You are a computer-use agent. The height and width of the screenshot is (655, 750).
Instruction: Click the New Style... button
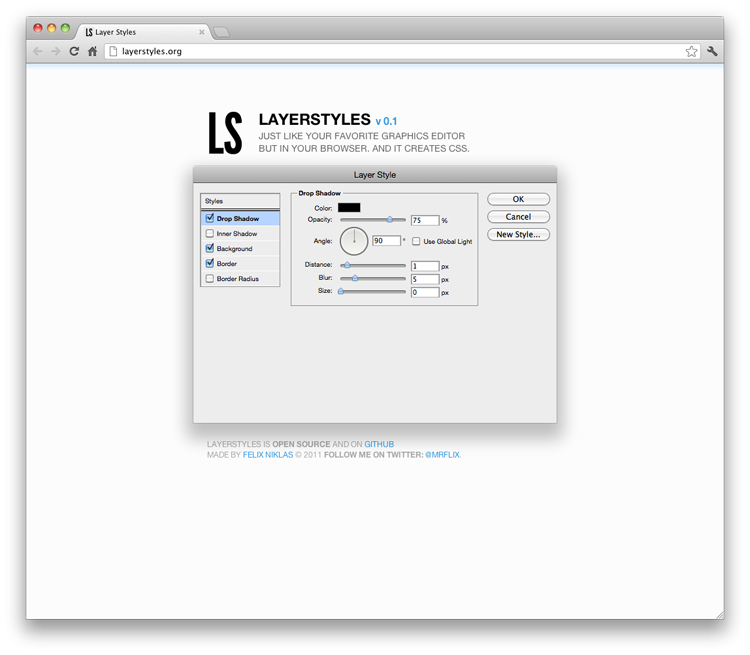click(x=518, y=234)
